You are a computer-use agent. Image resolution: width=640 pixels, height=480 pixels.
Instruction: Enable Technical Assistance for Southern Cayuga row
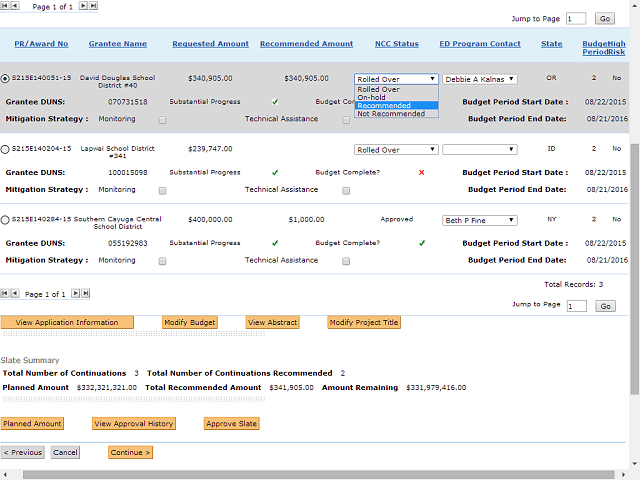tap(346, 260)
